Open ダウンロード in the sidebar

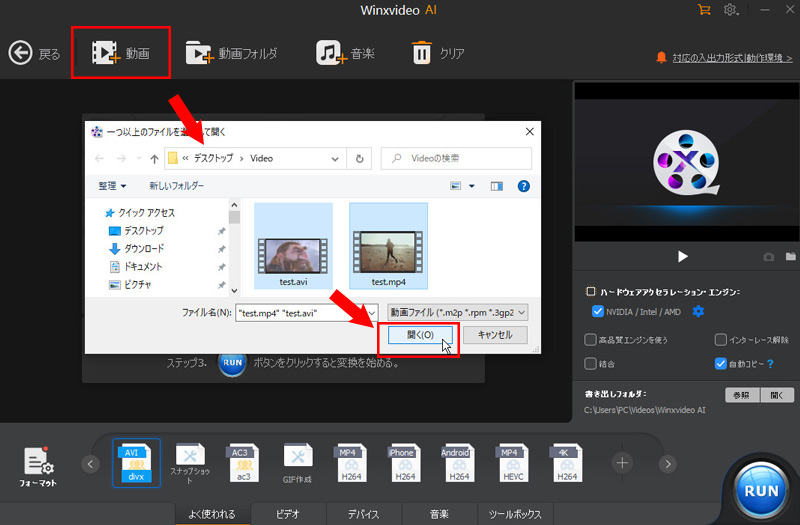(136, 248)
